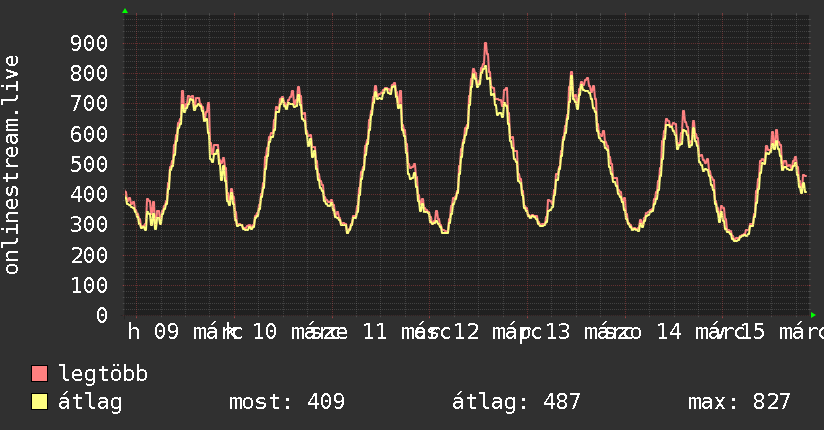Screen dimensions: 824x430
Task: Click the 700 y-axis label
Action: pyautogui.click(x=89, y=104)
